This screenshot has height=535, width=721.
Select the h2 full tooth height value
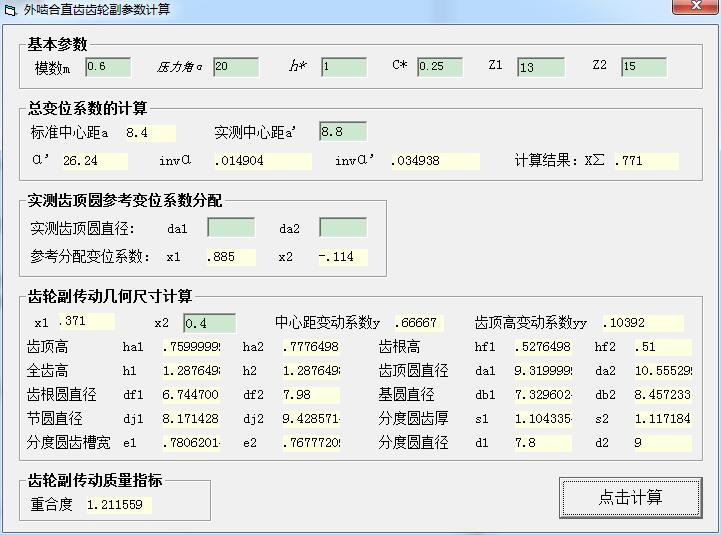[x=311, y=371]
